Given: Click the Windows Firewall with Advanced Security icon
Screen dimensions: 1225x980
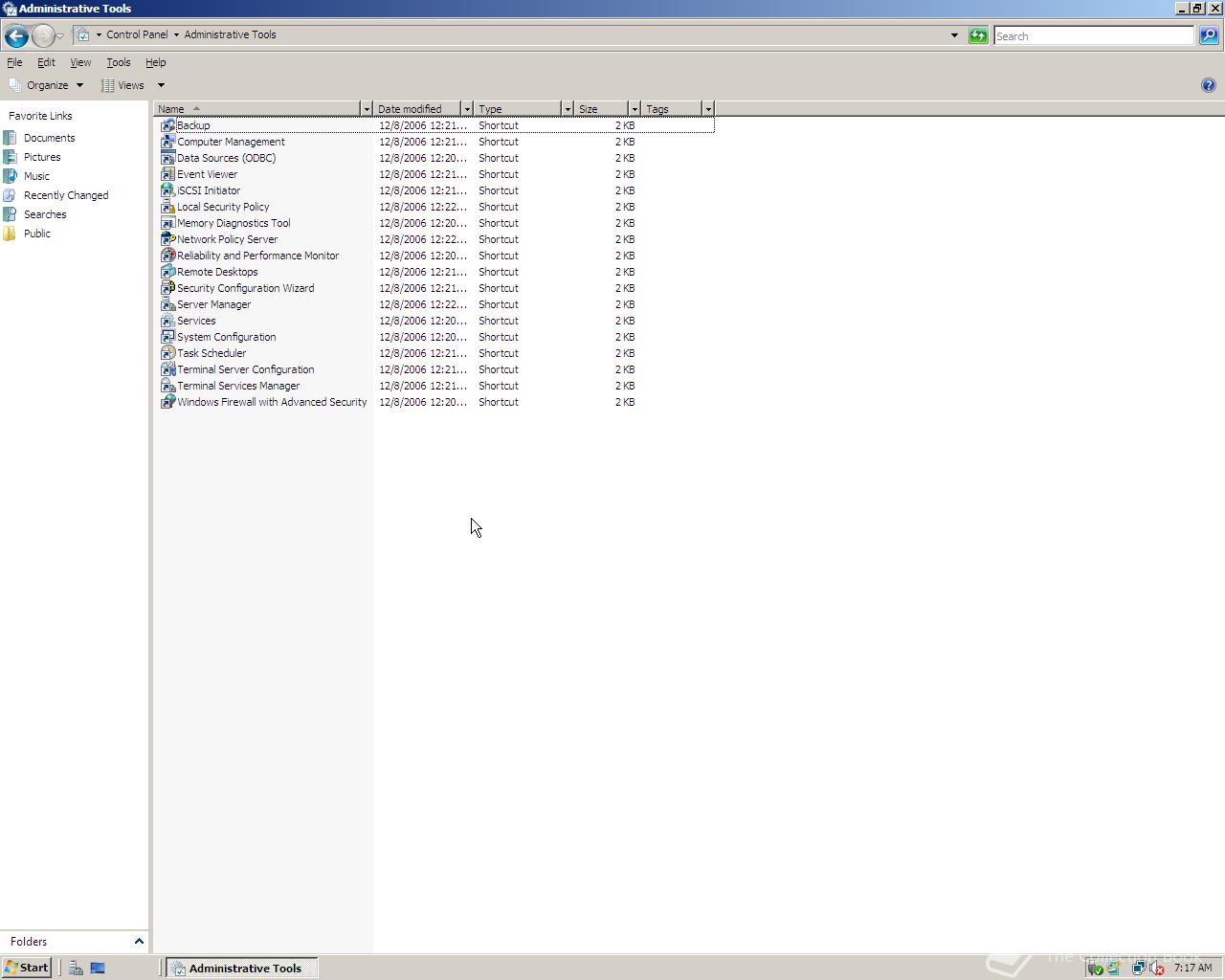Looking at the screenshot, I should click(x=167, y=402).
